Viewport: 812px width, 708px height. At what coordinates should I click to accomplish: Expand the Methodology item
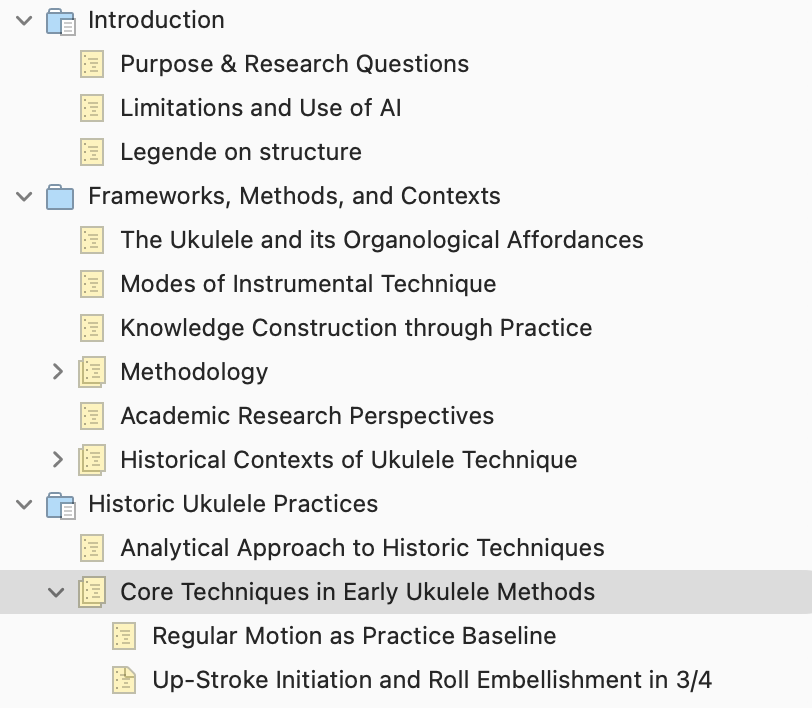57,372
